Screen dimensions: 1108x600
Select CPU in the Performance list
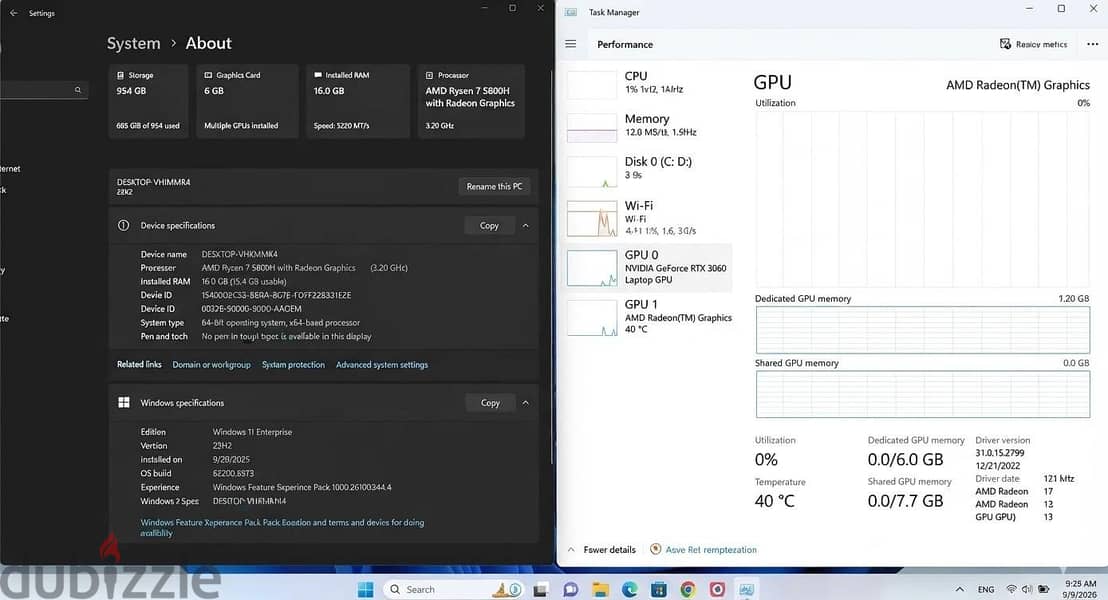point(648,83)
